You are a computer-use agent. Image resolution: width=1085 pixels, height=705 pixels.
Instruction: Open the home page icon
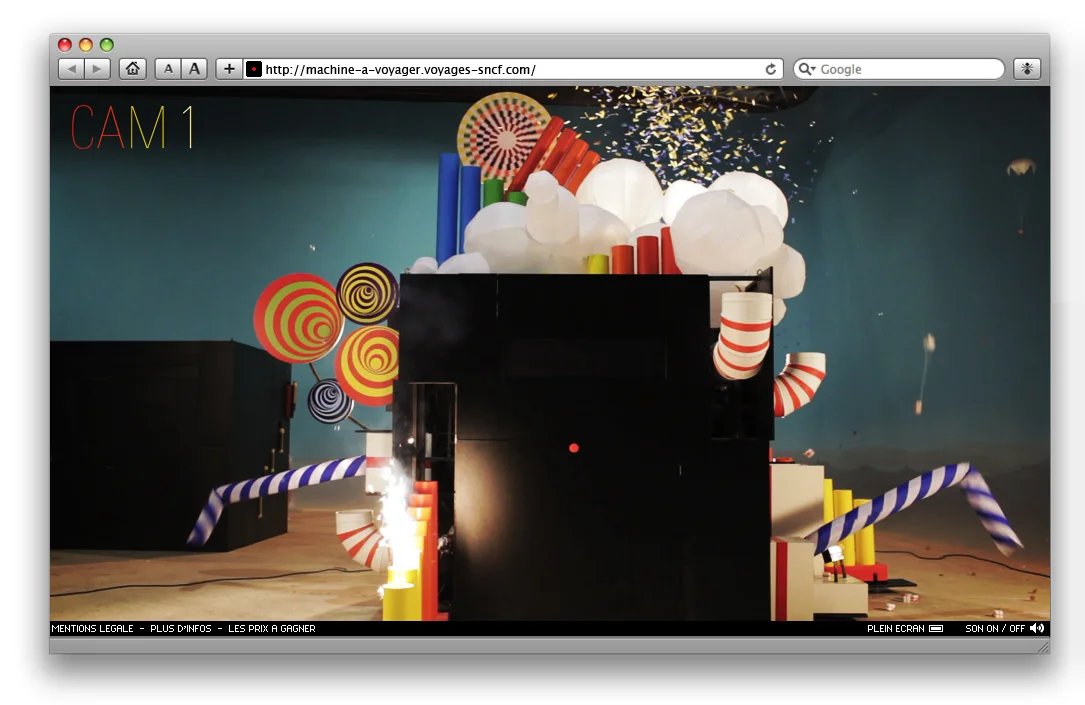click(132, 69)
